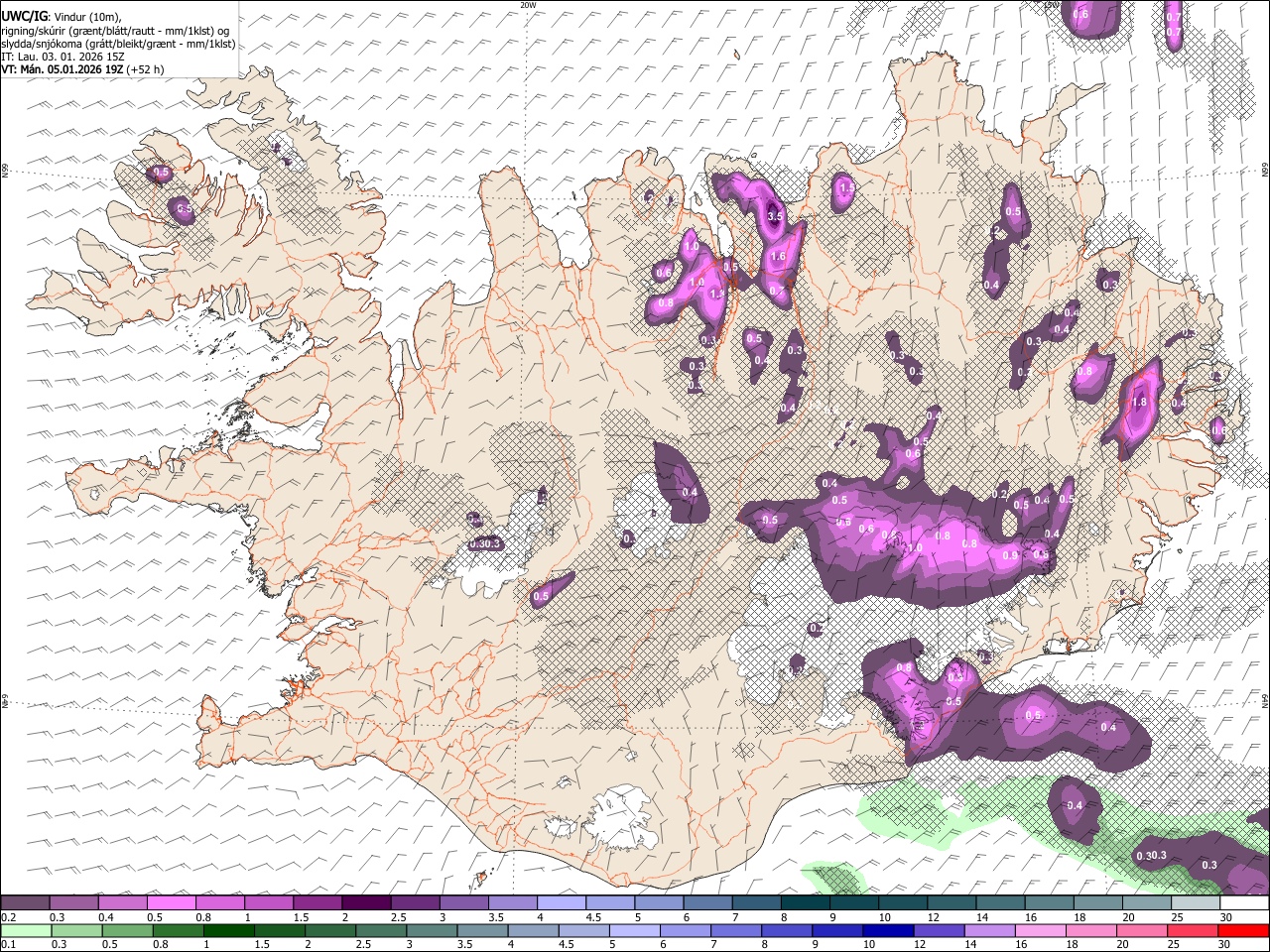Pick the darkest green 1 swatch in lower legend
This screenshot has width=1270, height=952.
[228, 930]
